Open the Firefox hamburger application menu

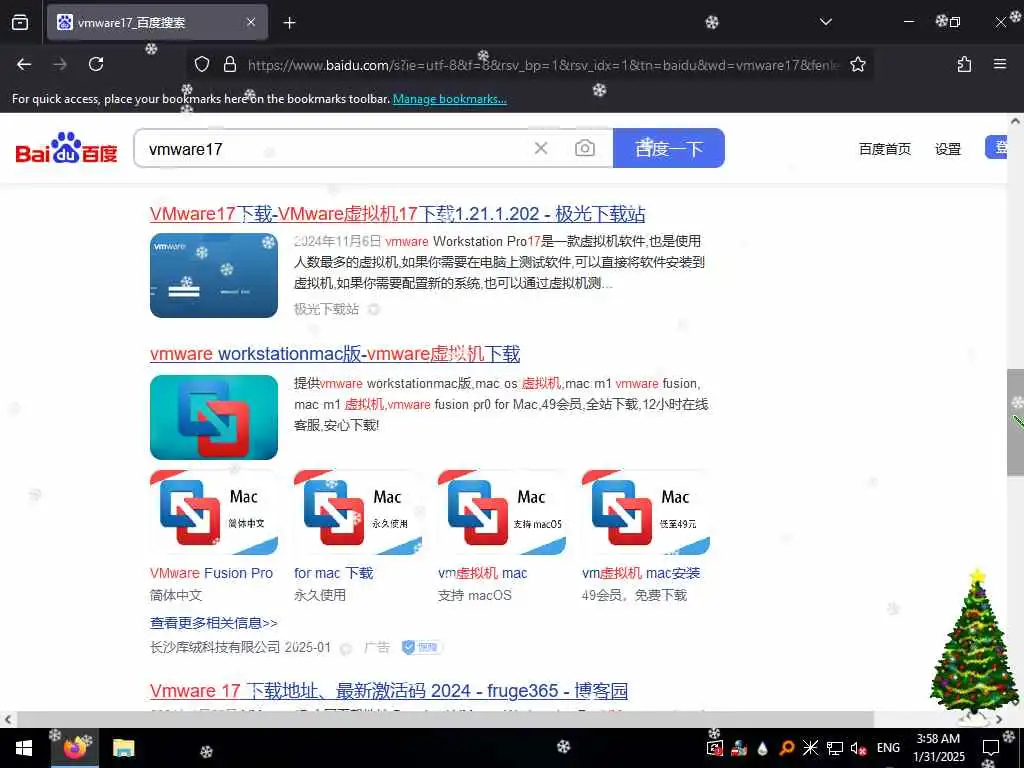pos(999,64)
